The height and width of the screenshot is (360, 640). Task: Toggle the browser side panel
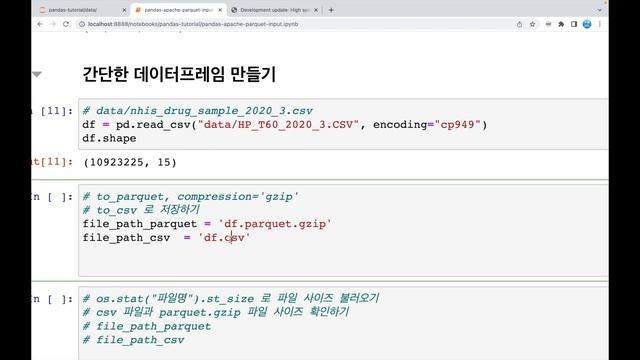[x=574, y=24]
